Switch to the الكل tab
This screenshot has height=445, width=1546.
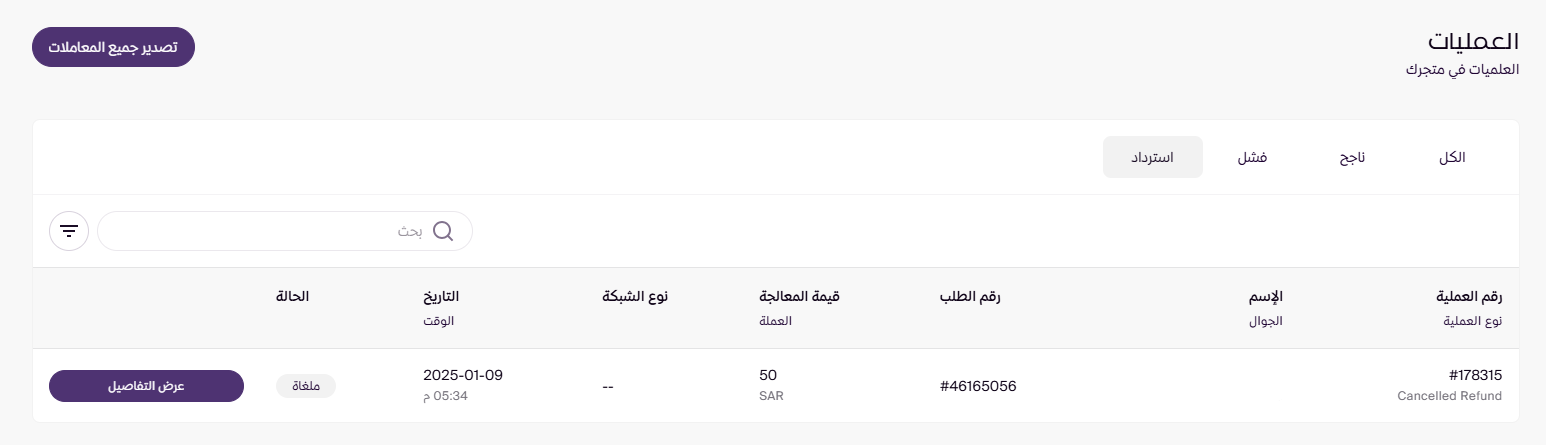coord(1451,158)
